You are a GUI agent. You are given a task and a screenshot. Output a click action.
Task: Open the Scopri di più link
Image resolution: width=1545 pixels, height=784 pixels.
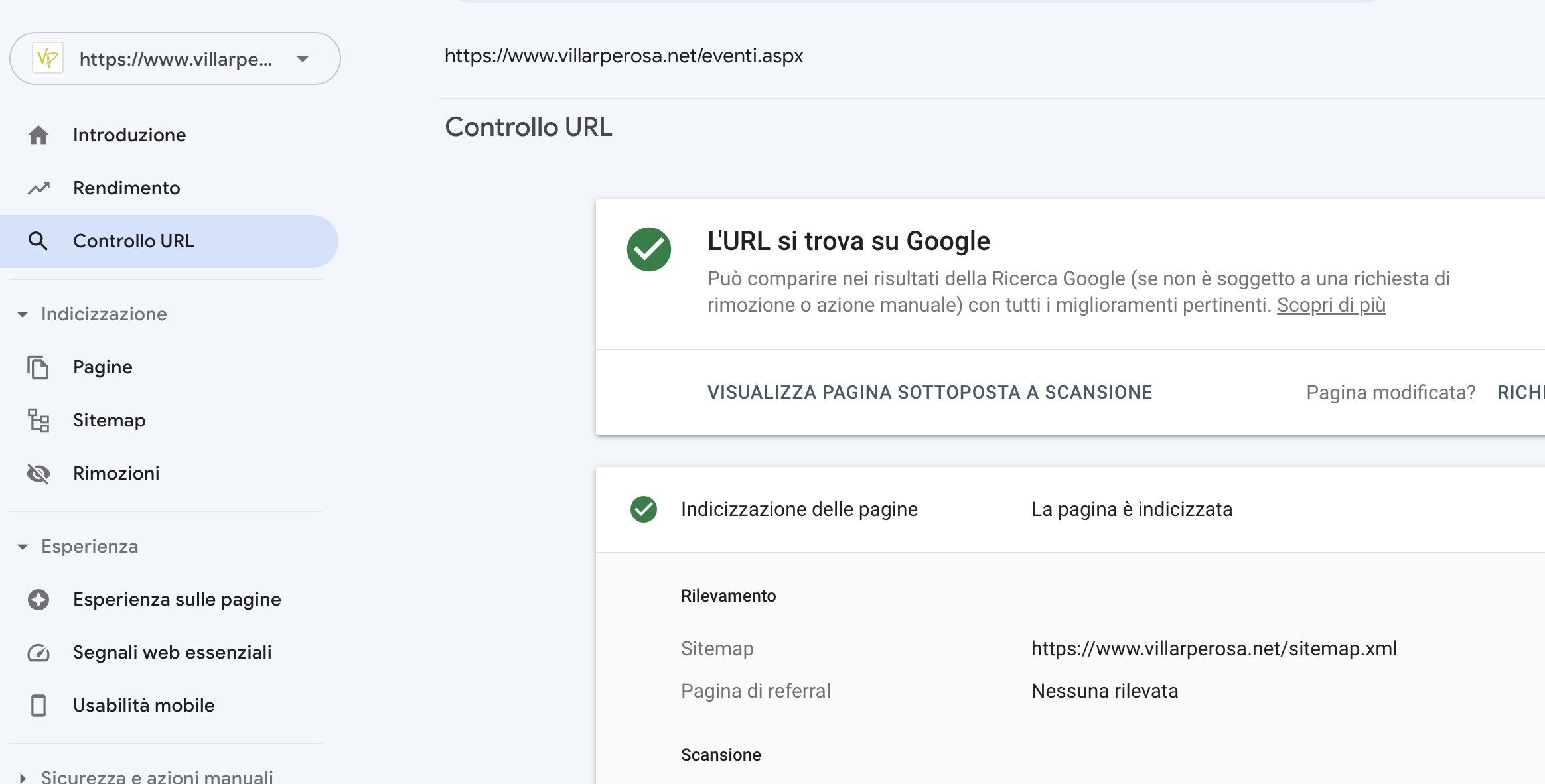(x=1331, y=305)
